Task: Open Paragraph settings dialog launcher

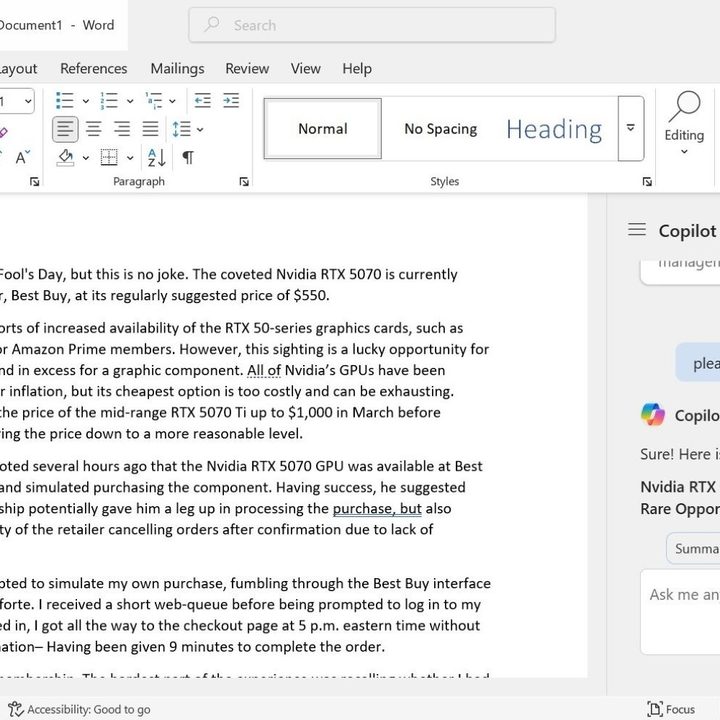Action: click(x=244, y=182)
